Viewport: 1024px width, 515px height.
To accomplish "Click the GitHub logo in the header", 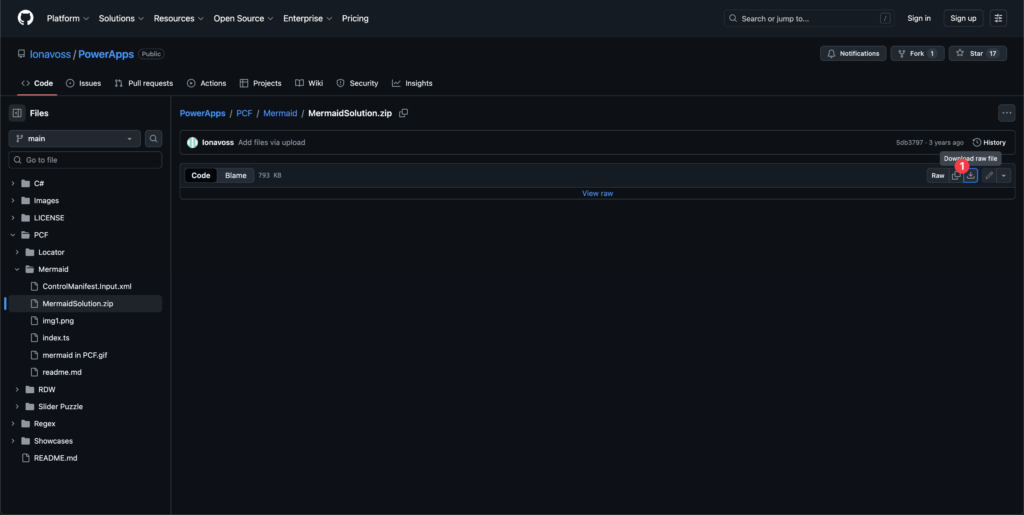I will coord(25,18).
